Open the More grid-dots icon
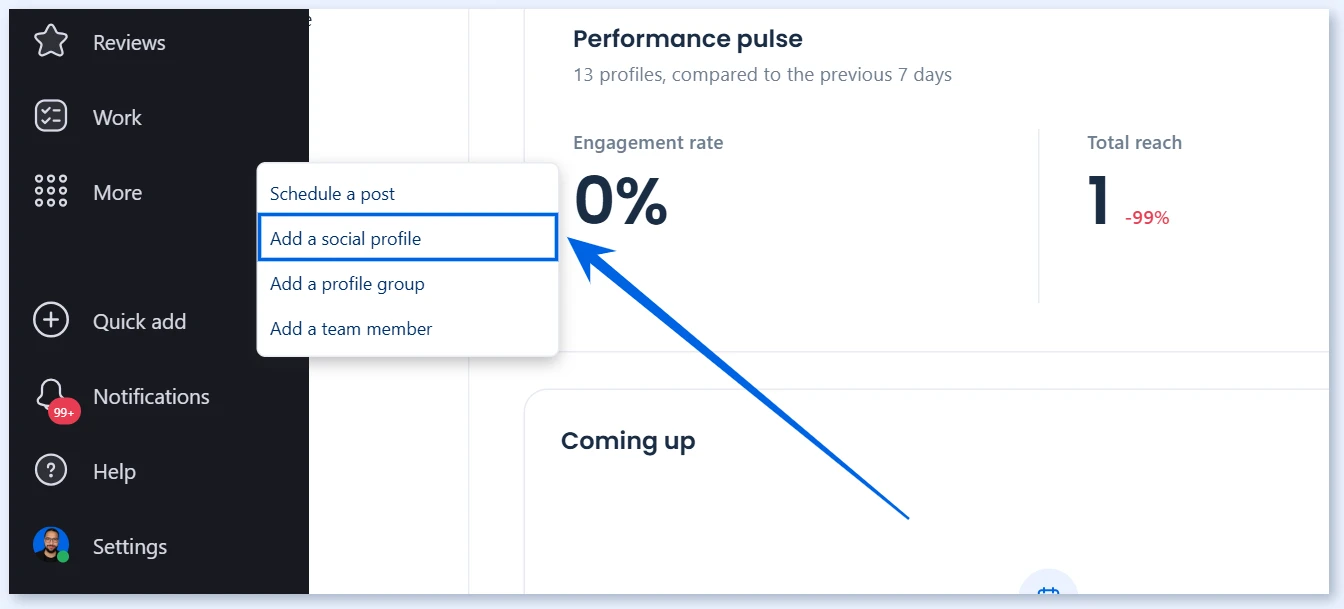 (x=51, y=191)
